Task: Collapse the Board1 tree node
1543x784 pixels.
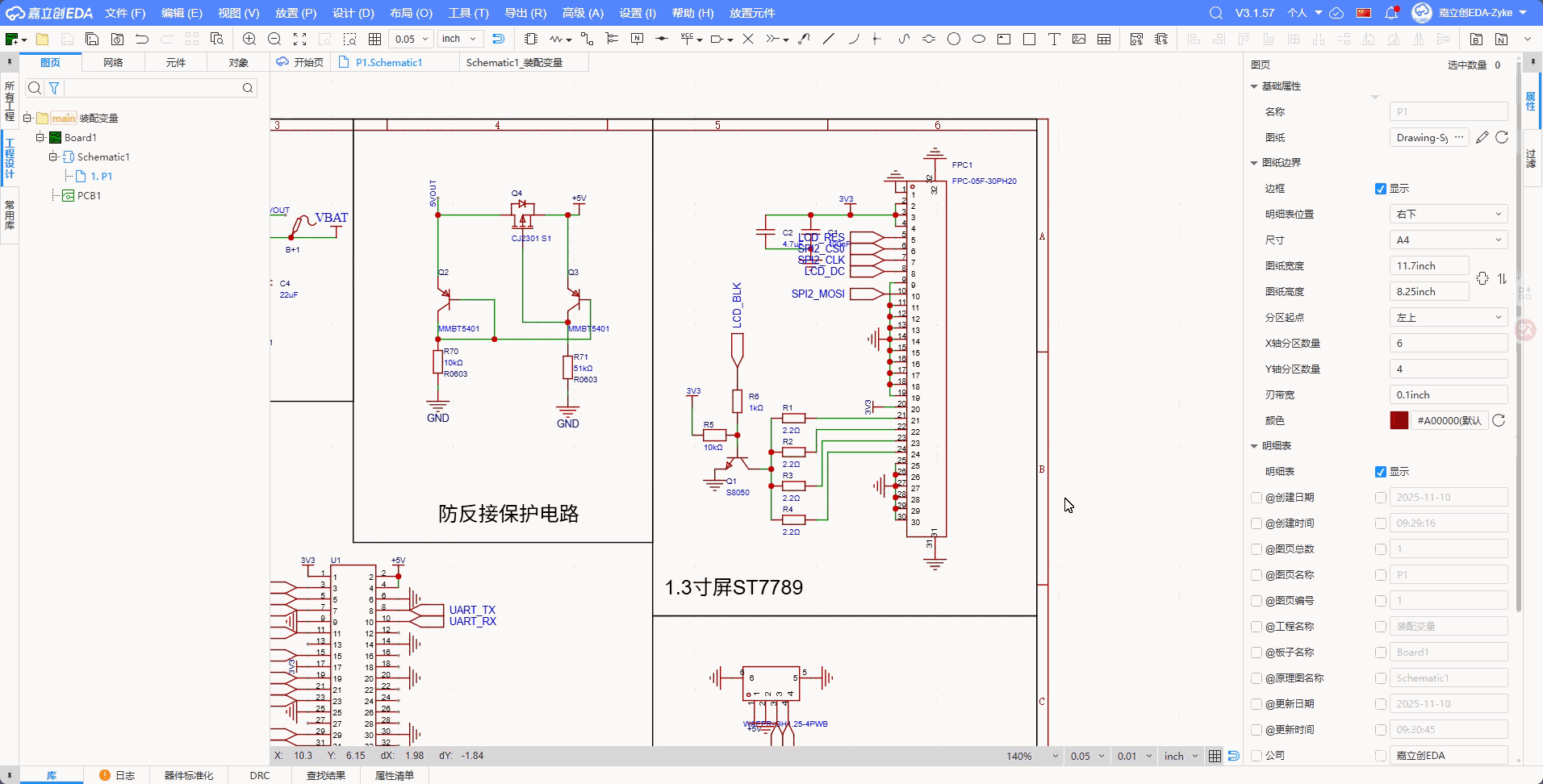Action: click(x=40, y=138)
